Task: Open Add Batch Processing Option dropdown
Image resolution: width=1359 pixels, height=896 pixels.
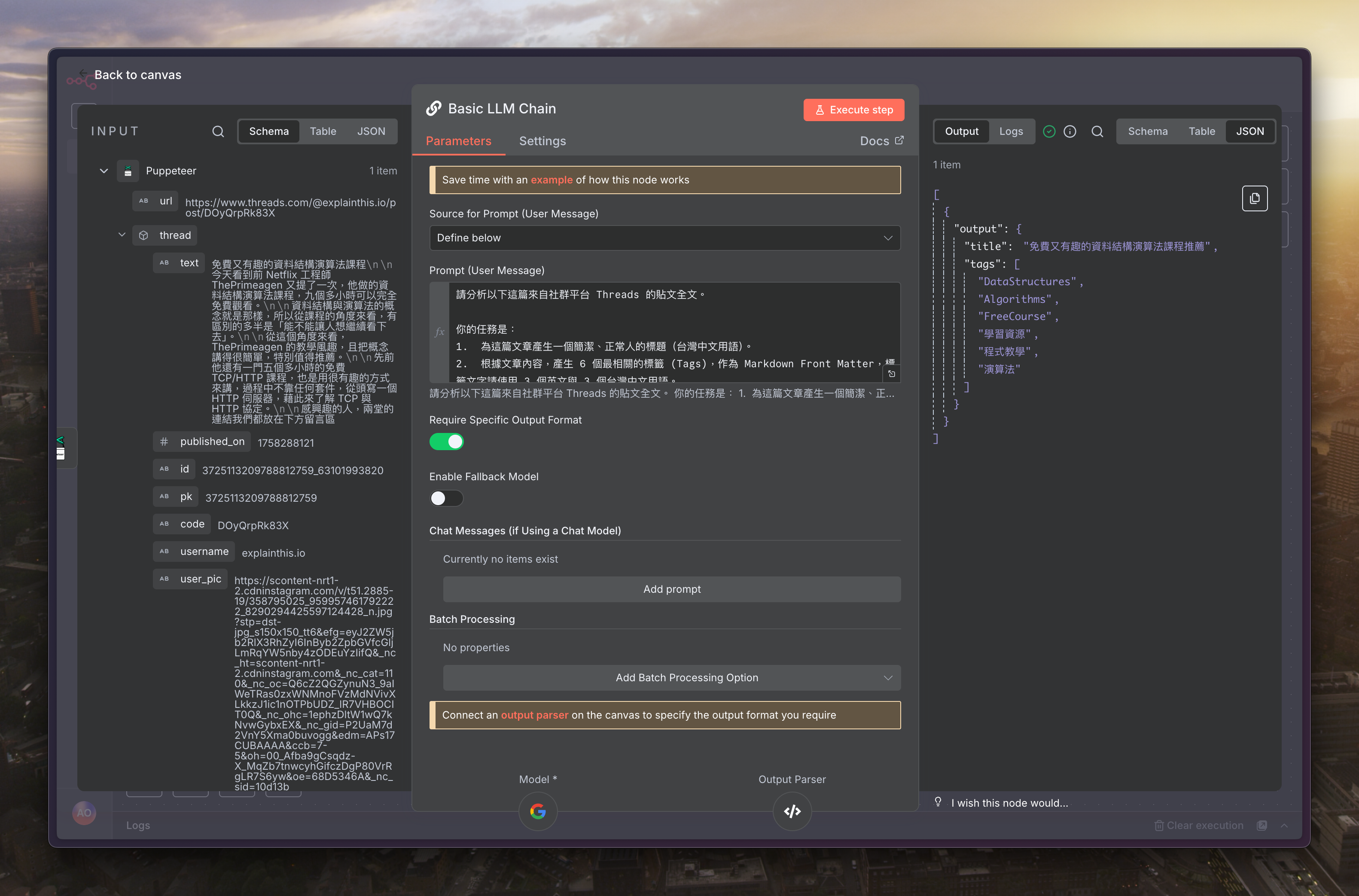Action: click(x=671, y=678)
